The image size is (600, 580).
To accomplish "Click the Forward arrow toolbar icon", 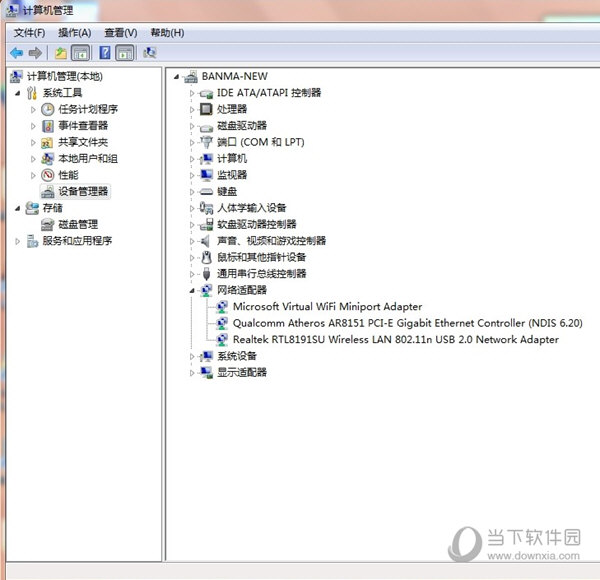I will click(x=35, y=53).
